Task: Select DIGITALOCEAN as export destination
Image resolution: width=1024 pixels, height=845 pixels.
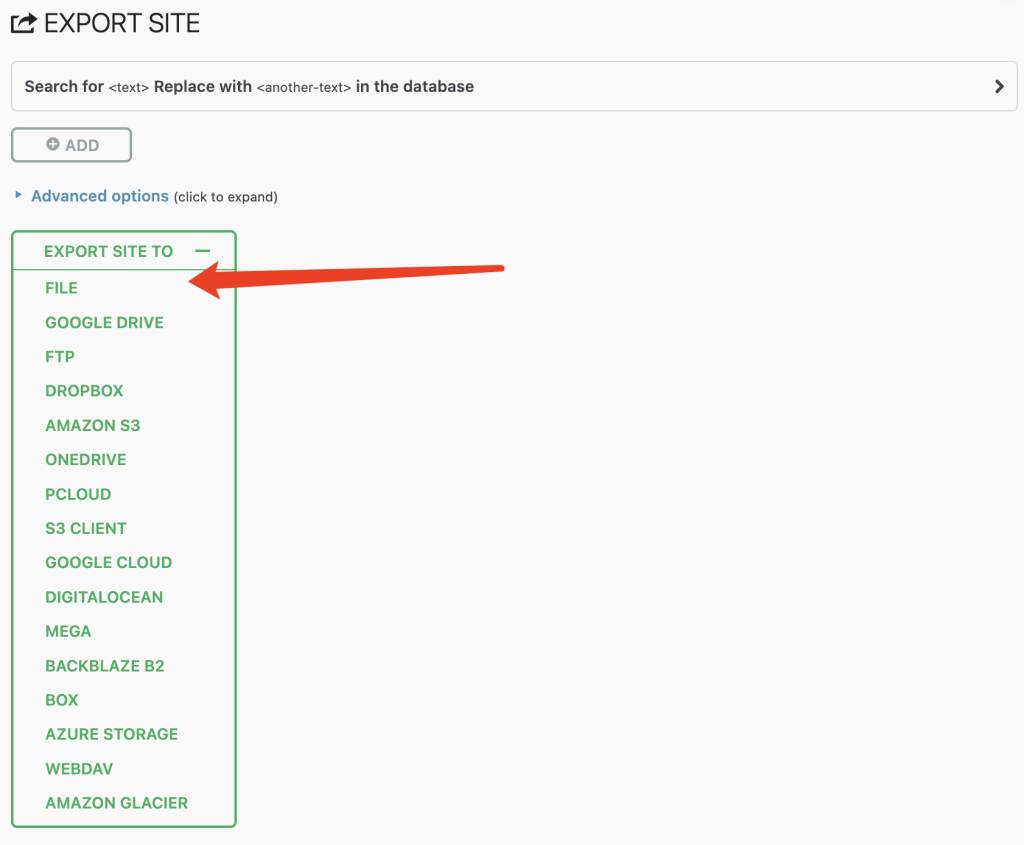Action: pyautogui.click(x=104, y=596)
